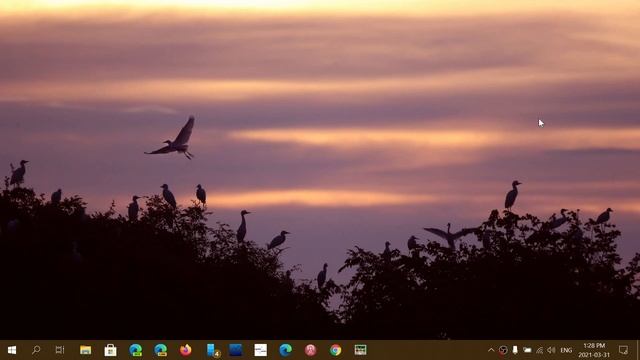
Task: Open Wi-Fi network flyout
Action: pyautogui.click(x=540, y=350)
